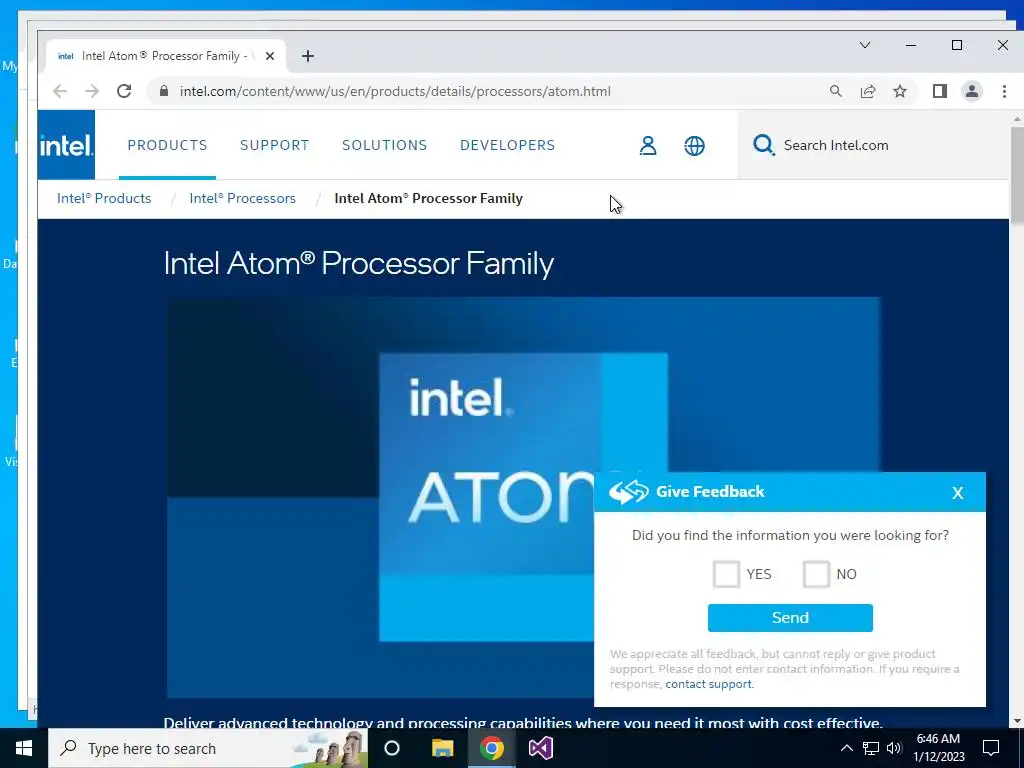This screenshot has height=768, width=1024.
Task: Open the SUPPORT menu
Action: pyautogui.click(x=274, y=145)
